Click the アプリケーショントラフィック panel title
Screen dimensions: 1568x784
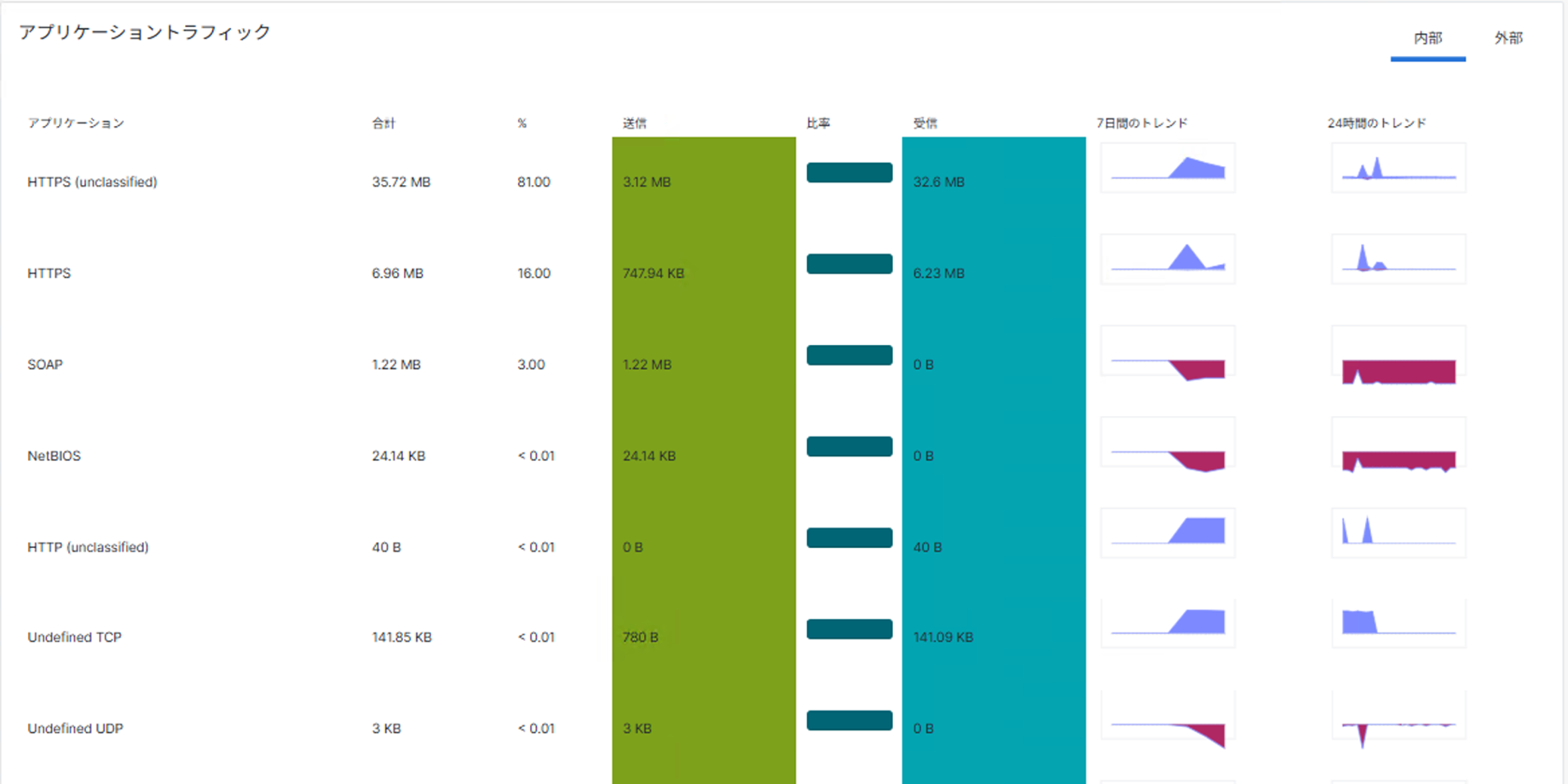tap(145, 32)
